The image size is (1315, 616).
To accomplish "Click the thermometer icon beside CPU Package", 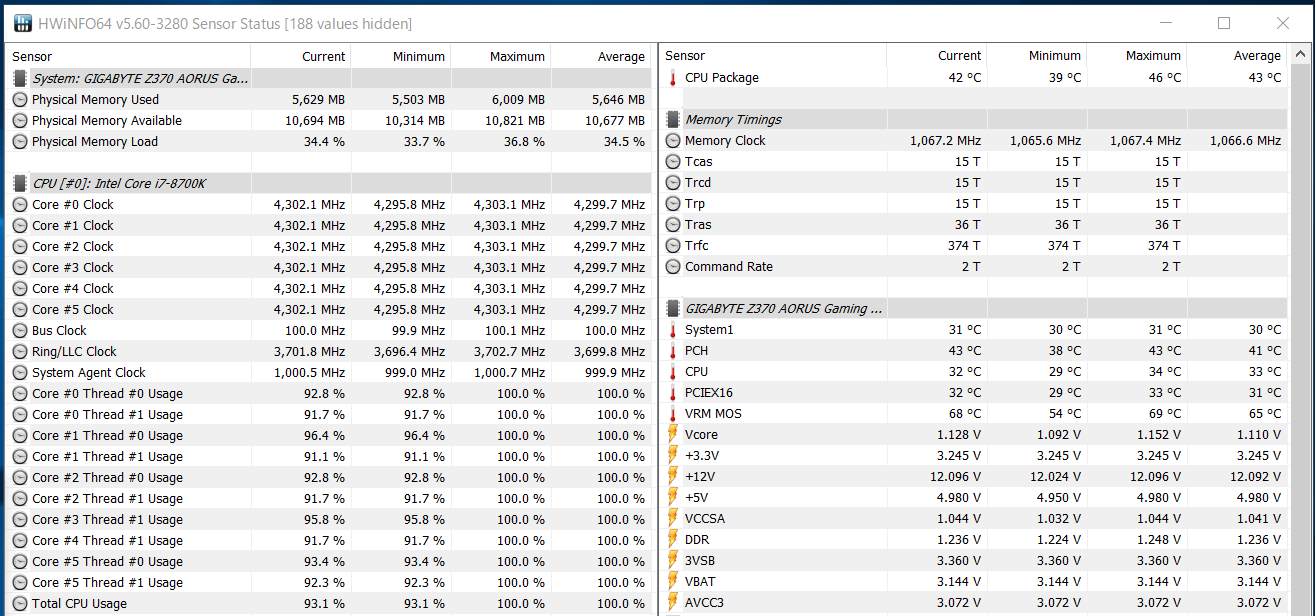I will [673, 78].
